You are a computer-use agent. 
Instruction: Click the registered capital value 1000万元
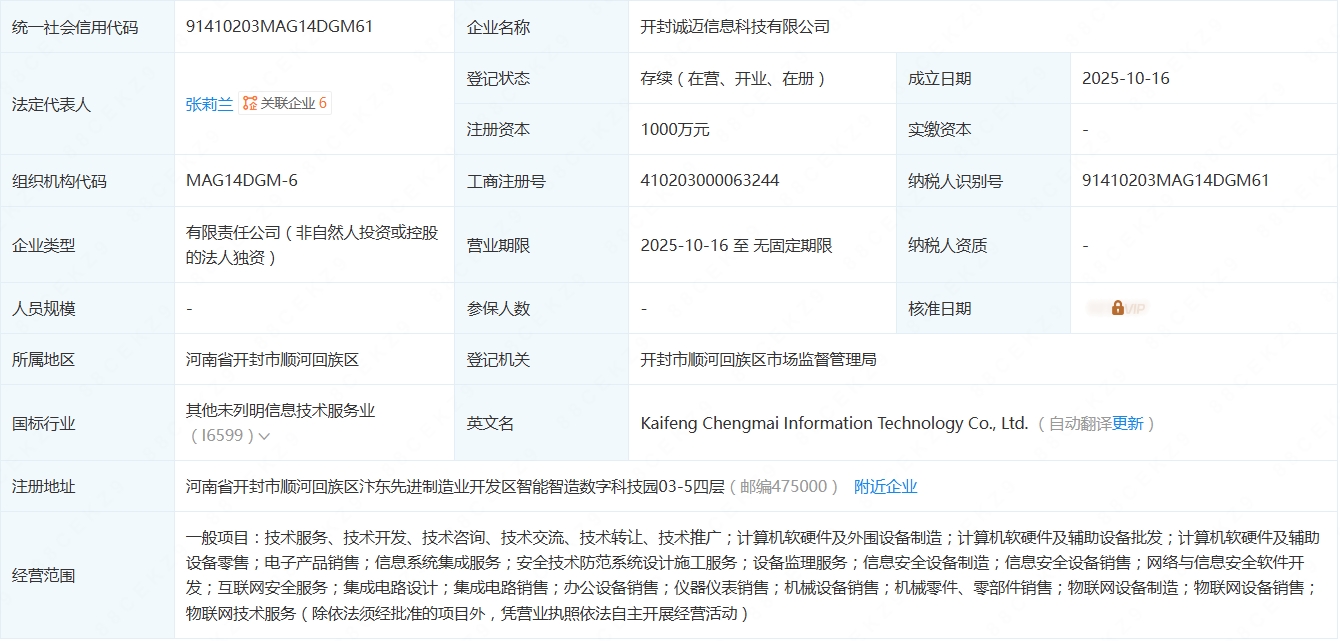675,129
